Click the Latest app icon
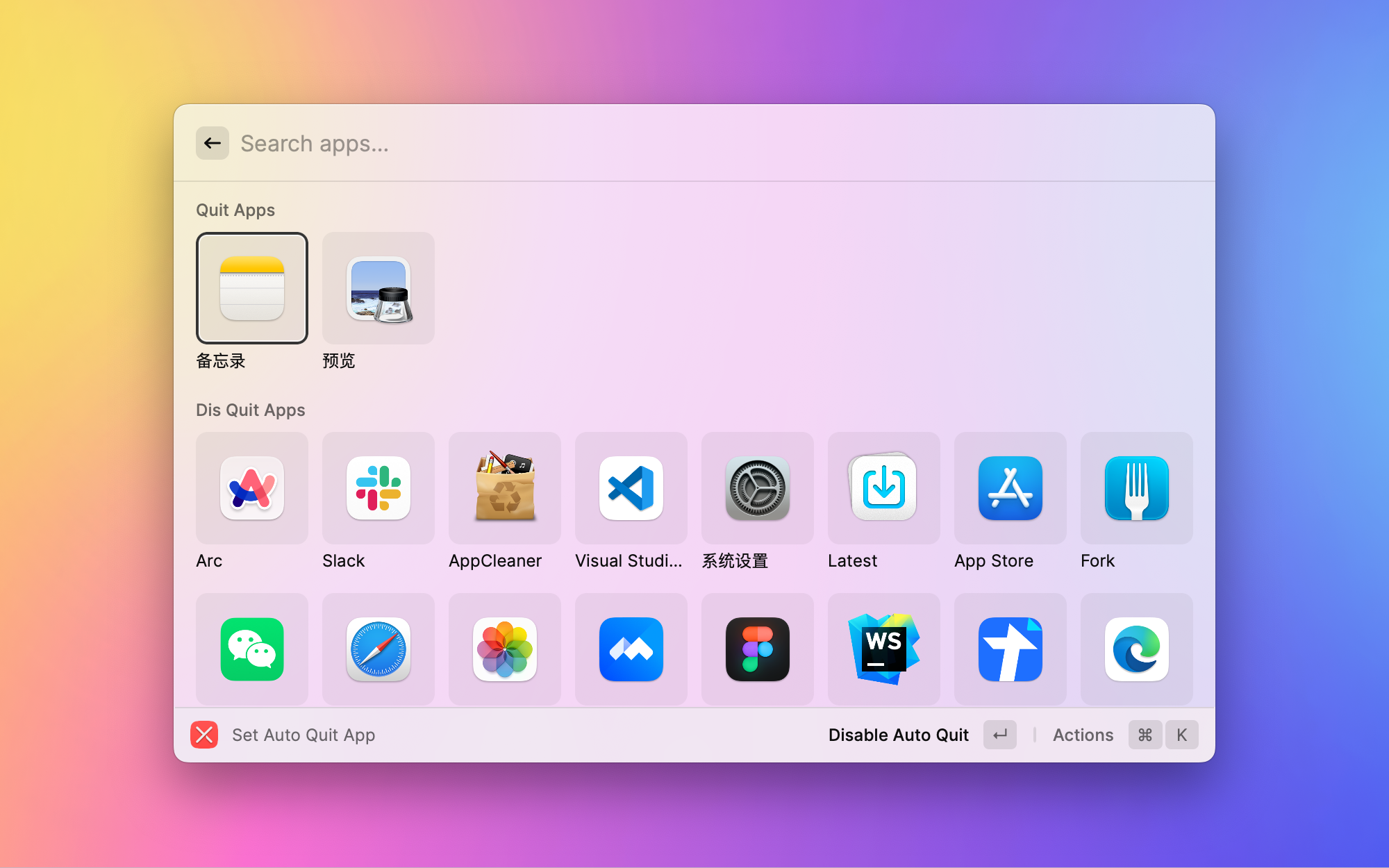 [884, 488]
